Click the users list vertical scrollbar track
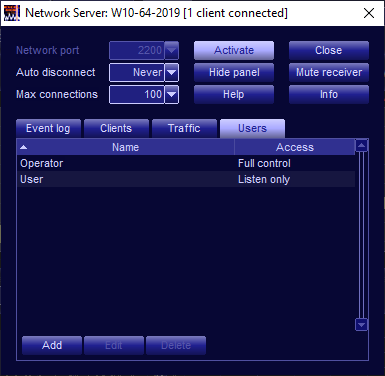 pos(362,235)
